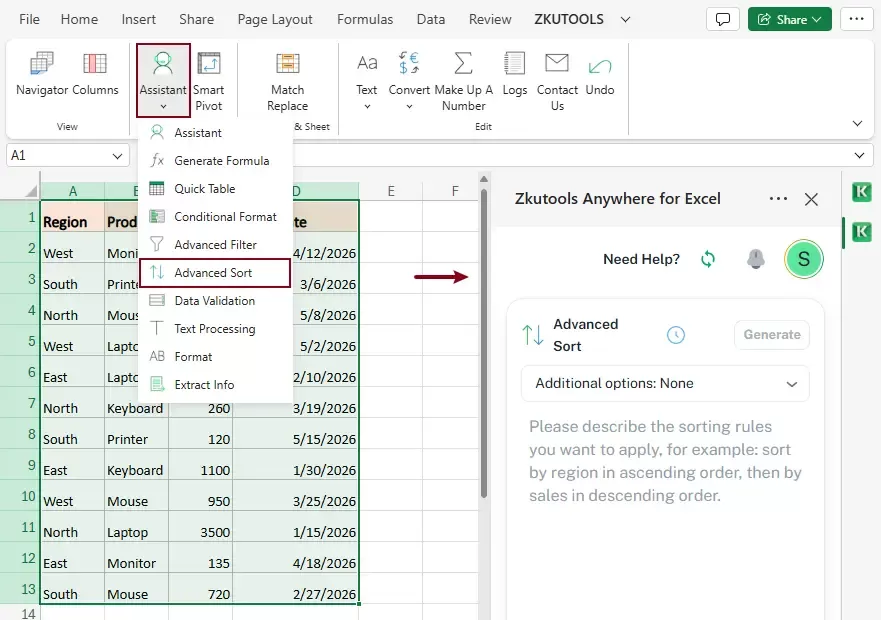Close the Zkutools Anywhere pane
The height and width of the screenshot is (620, 881).
coord(811,199)
